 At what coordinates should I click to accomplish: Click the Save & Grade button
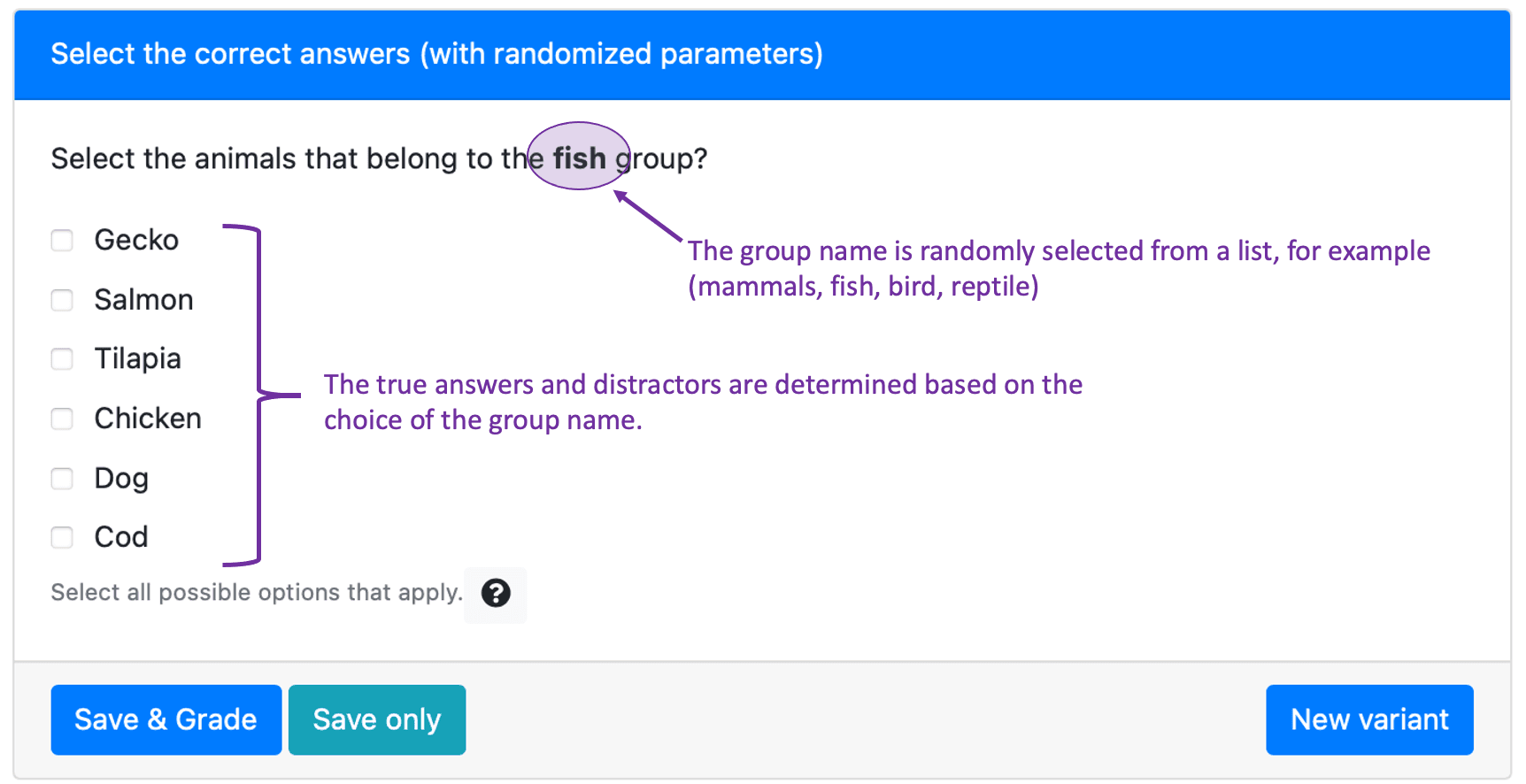pyautogui.click(x=166, y=719)
